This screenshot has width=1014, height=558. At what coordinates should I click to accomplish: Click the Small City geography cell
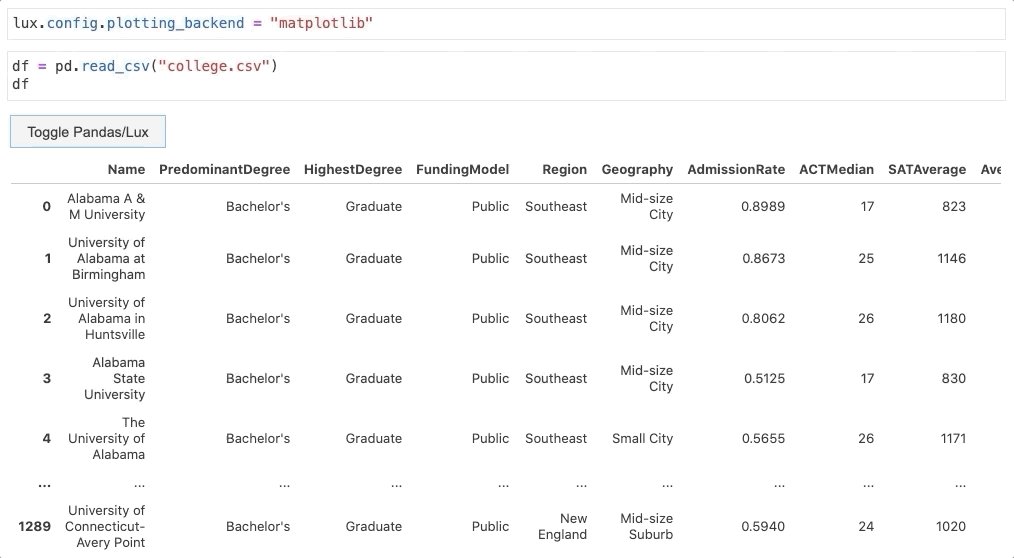pos(643,438)
